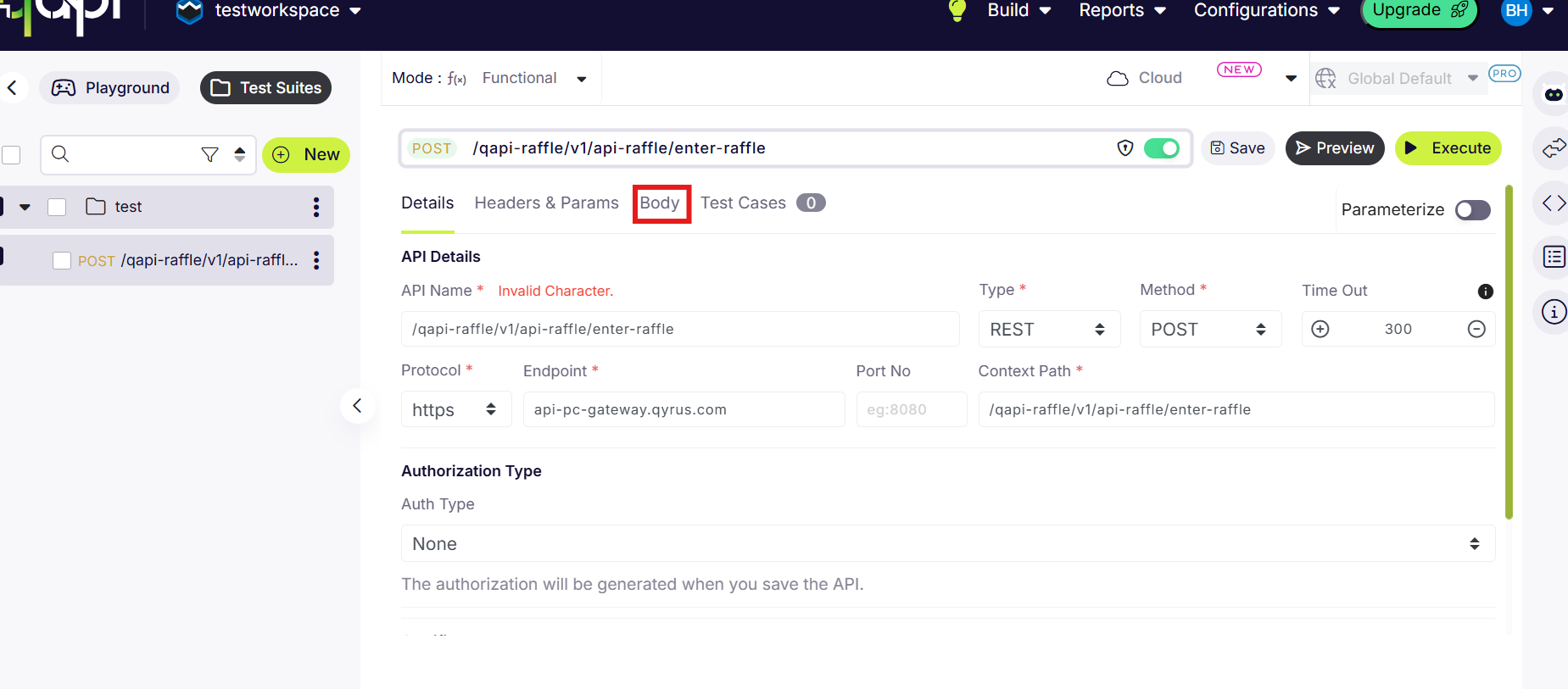Disable the green toggle in URL bar
The height and width of the screenshot is (689, 1568).
[x=1162, y=148]
